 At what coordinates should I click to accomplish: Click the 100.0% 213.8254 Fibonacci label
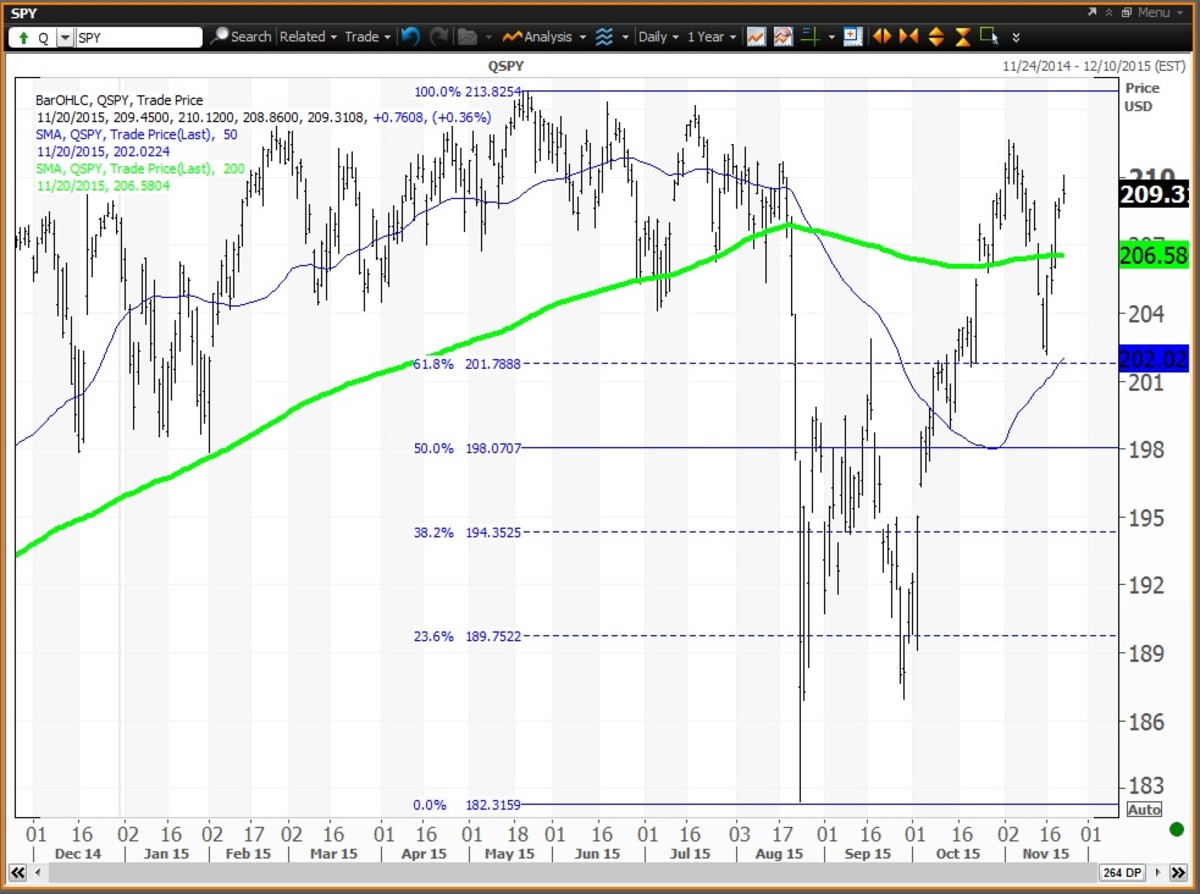[467, 92]
